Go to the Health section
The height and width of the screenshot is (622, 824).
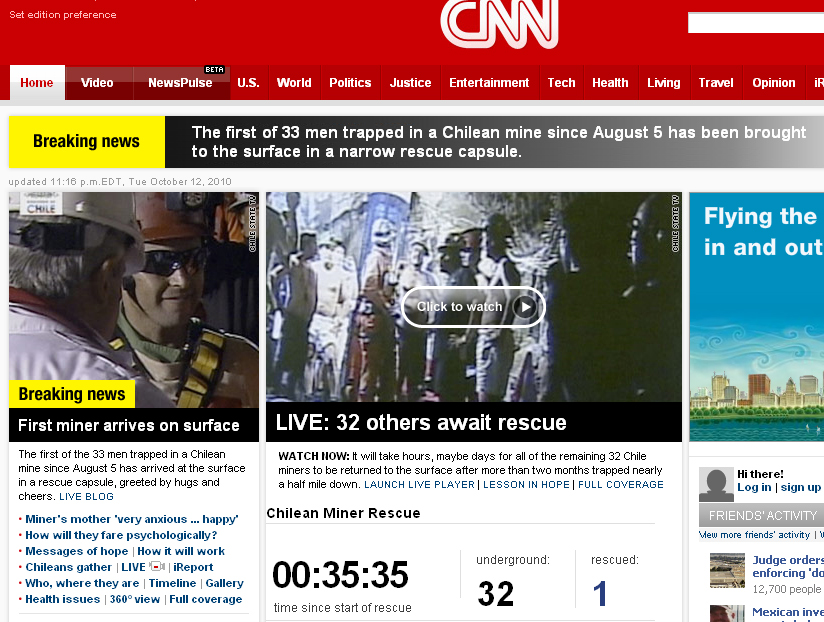pyautogui.click(x=611, y=82)
